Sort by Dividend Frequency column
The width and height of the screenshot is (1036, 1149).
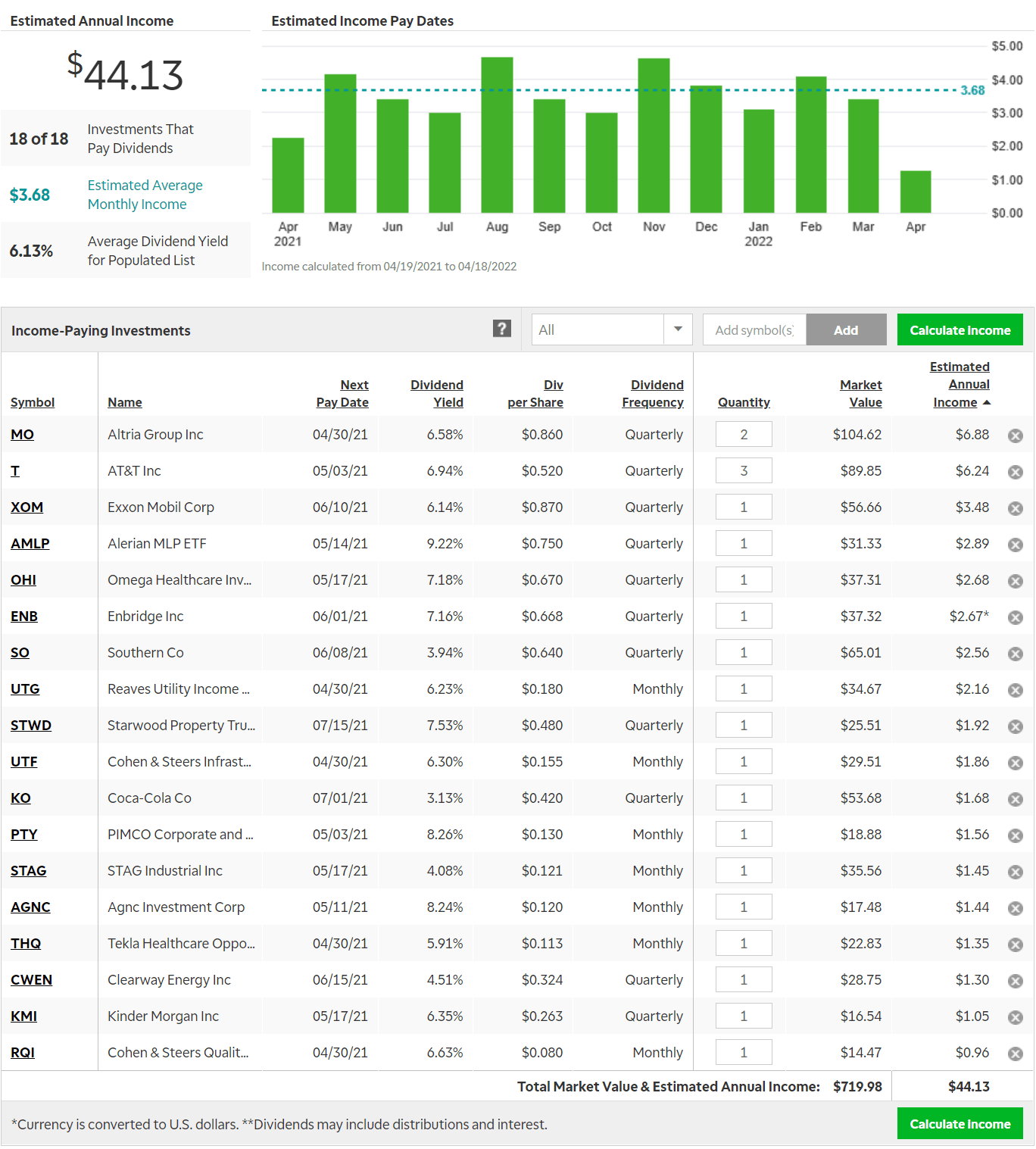[653, 394]
